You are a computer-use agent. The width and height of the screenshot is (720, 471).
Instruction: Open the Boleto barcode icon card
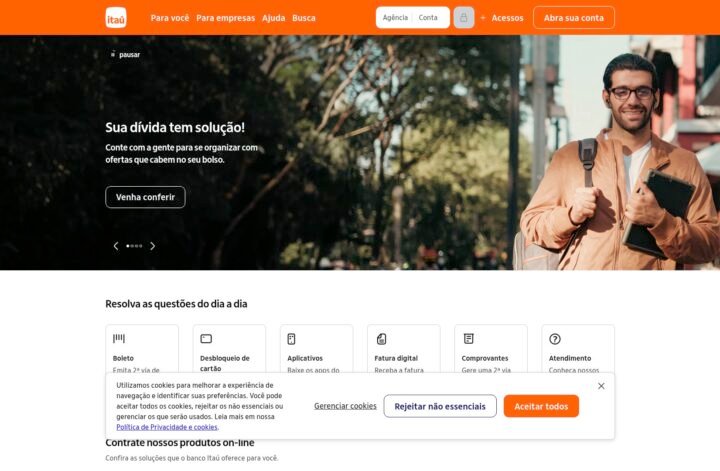[118, 338]
